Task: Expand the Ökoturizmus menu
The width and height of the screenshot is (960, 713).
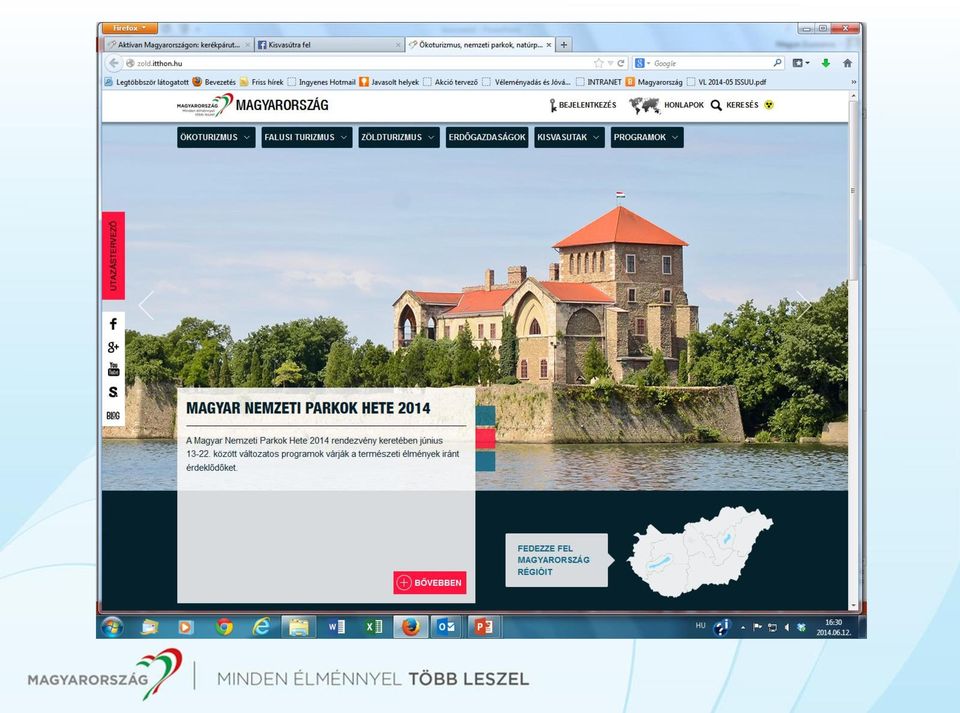Action: click(216, 137)
